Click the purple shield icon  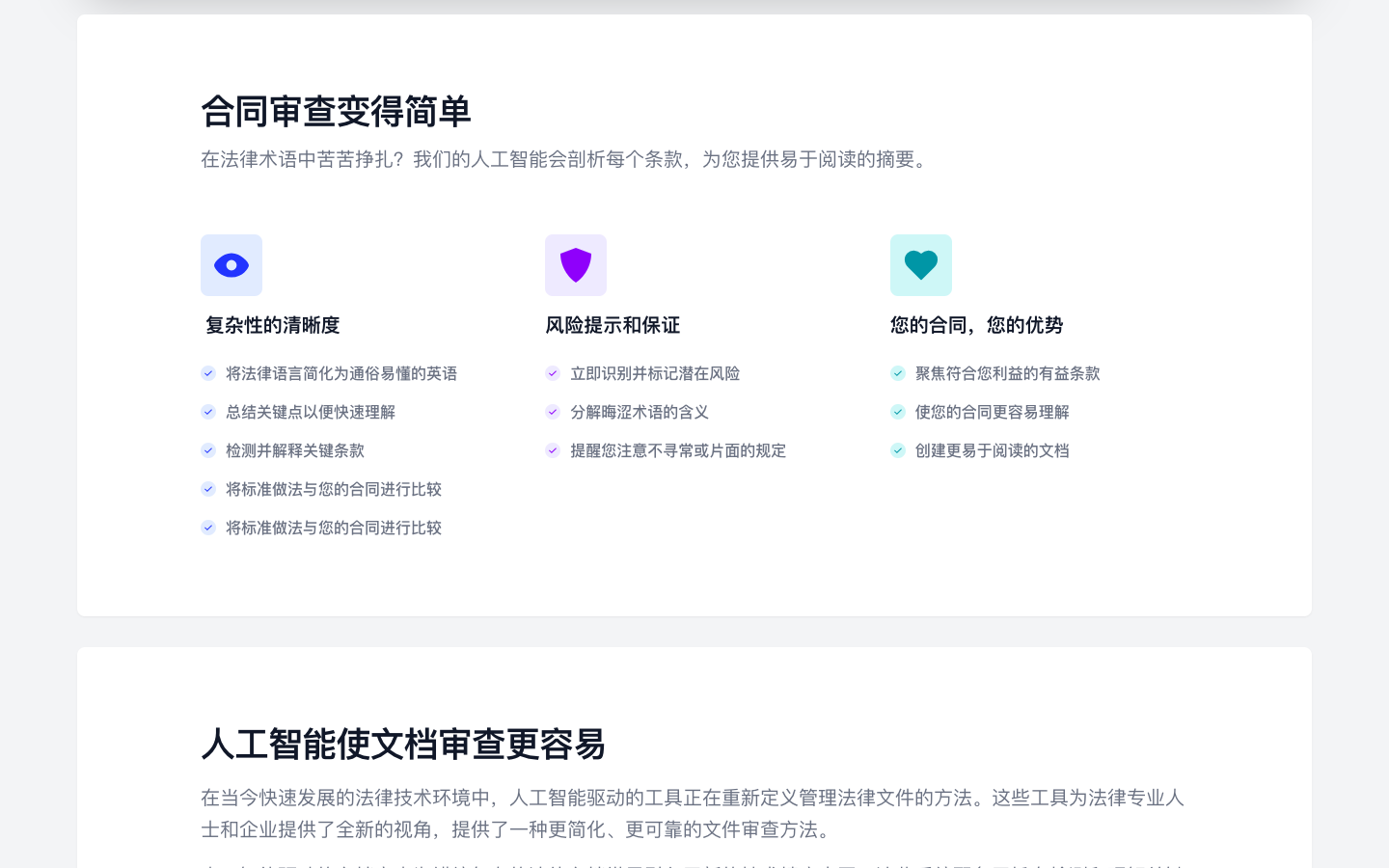[x=576, y=265]
